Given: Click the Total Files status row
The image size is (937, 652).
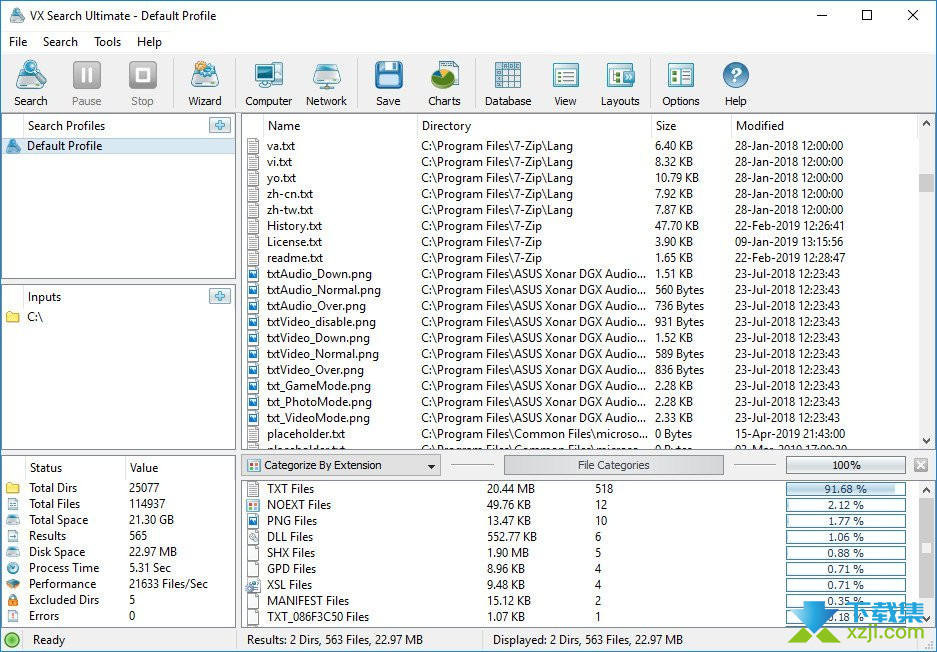Looking at the screenshot, I should tap(119, 504).
